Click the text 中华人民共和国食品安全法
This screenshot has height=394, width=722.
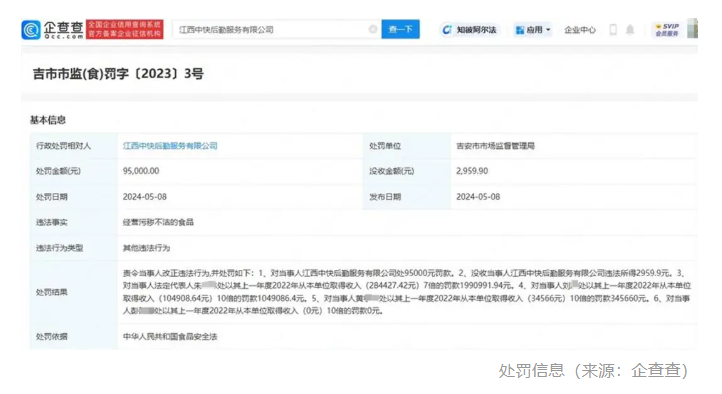tap(170, 336)
